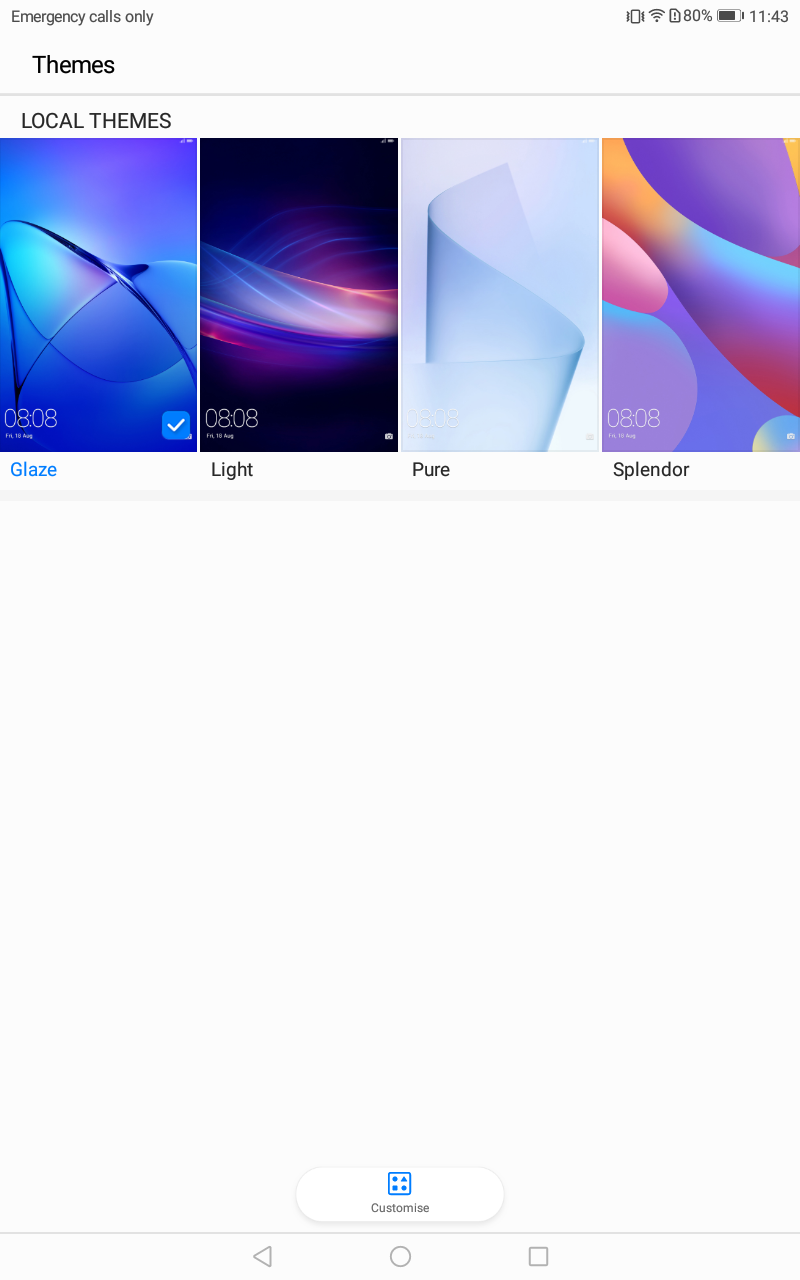The image size is (800, 1280).
Task: Tap the Home navigation circle
Action: 400,1256
